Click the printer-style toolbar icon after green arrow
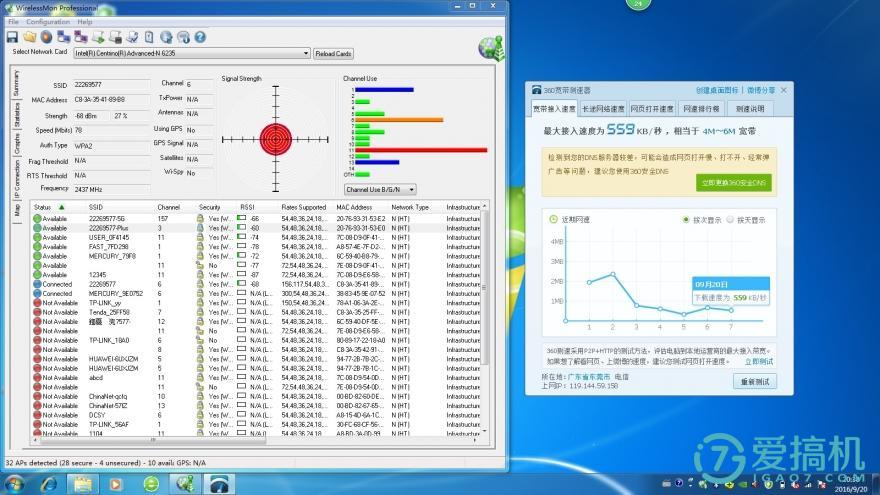Screen dimensions: 880x495 [115, 37]
